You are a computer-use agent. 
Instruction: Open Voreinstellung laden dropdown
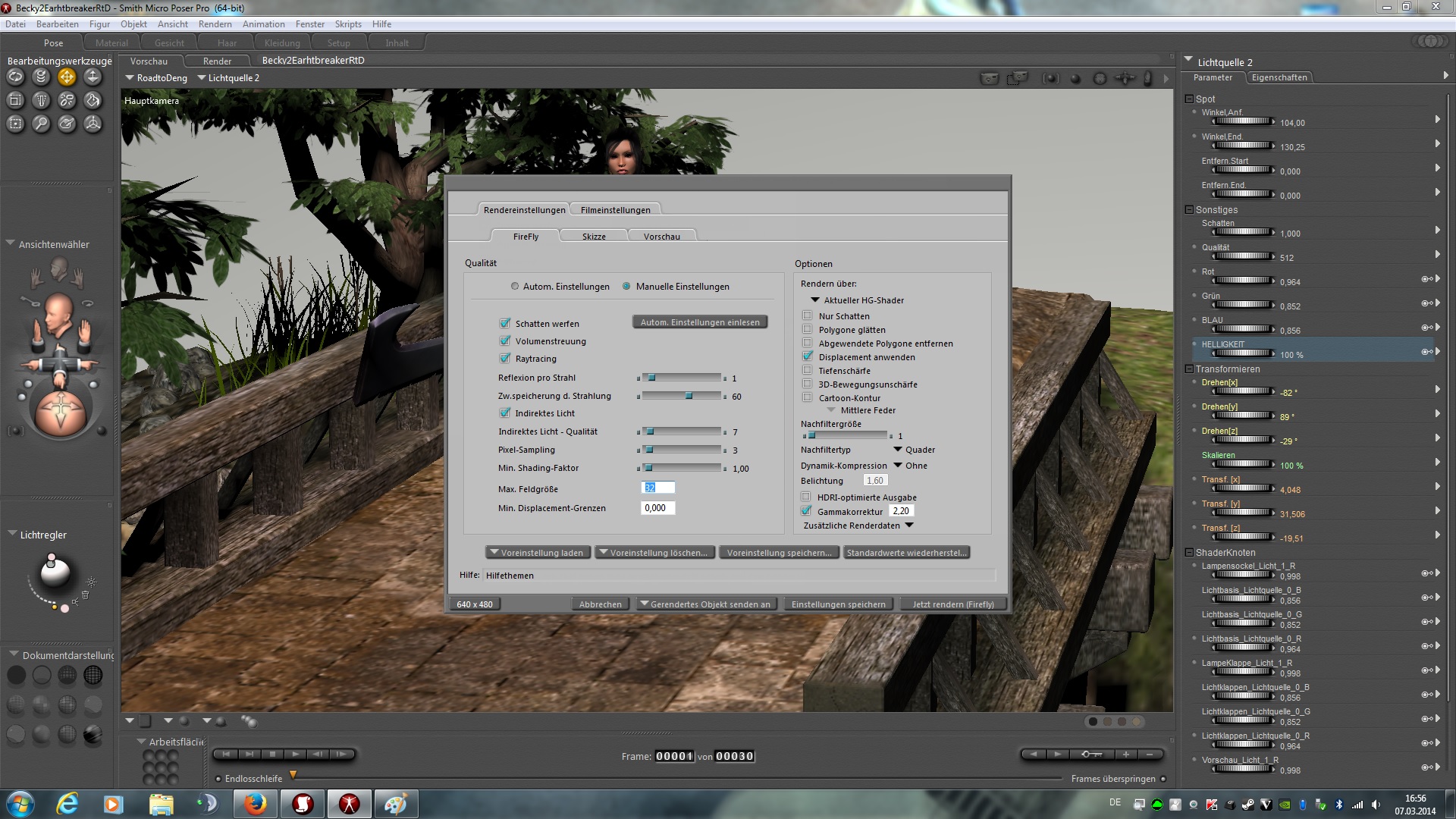click(537, 553)
